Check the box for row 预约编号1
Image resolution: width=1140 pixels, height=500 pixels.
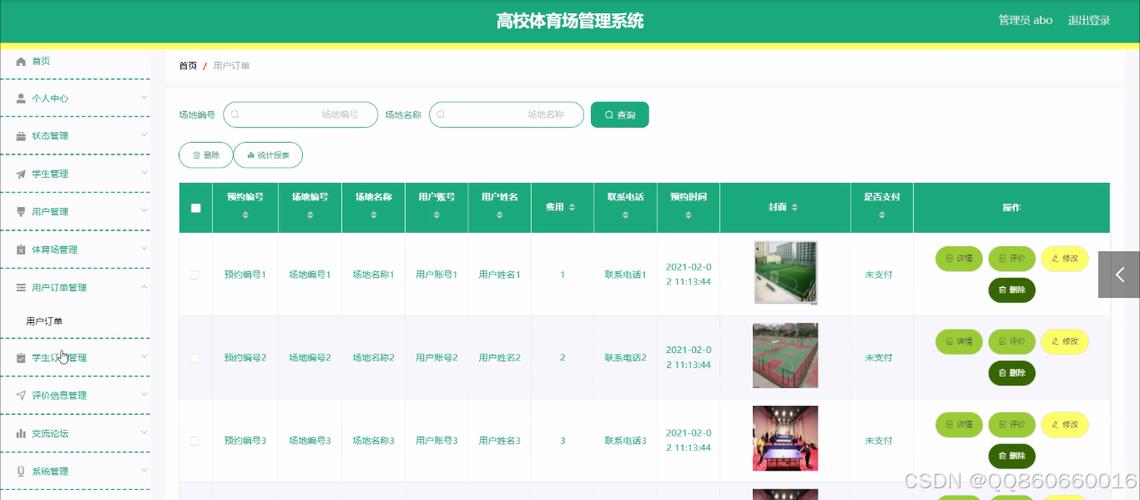point(194,275)
